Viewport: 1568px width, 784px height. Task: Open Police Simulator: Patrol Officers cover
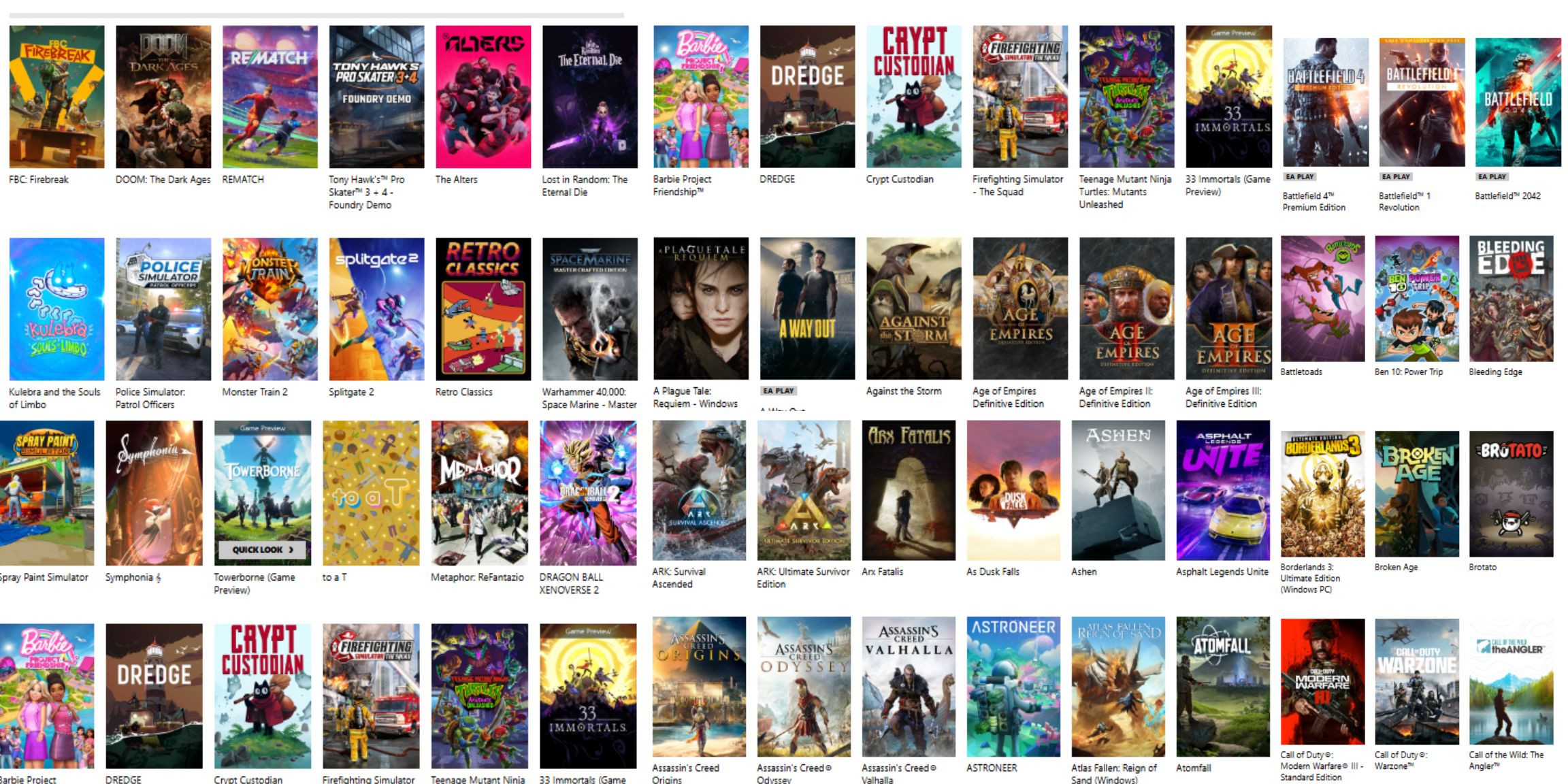(163, 309)
